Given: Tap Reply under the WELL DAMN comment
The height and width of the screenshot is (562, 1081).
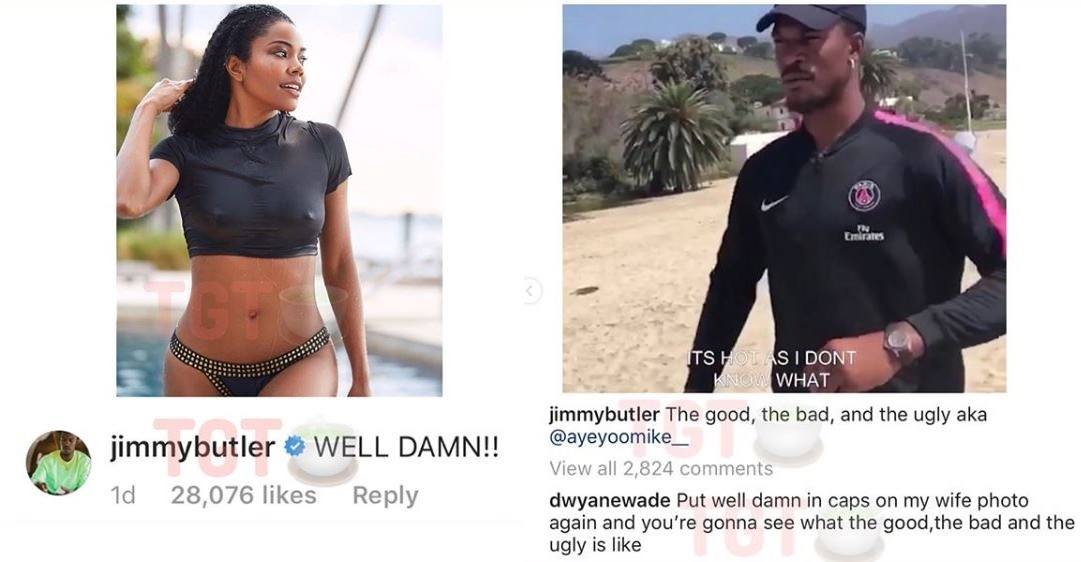Looking at the screenshot, I should coord(385,495).
